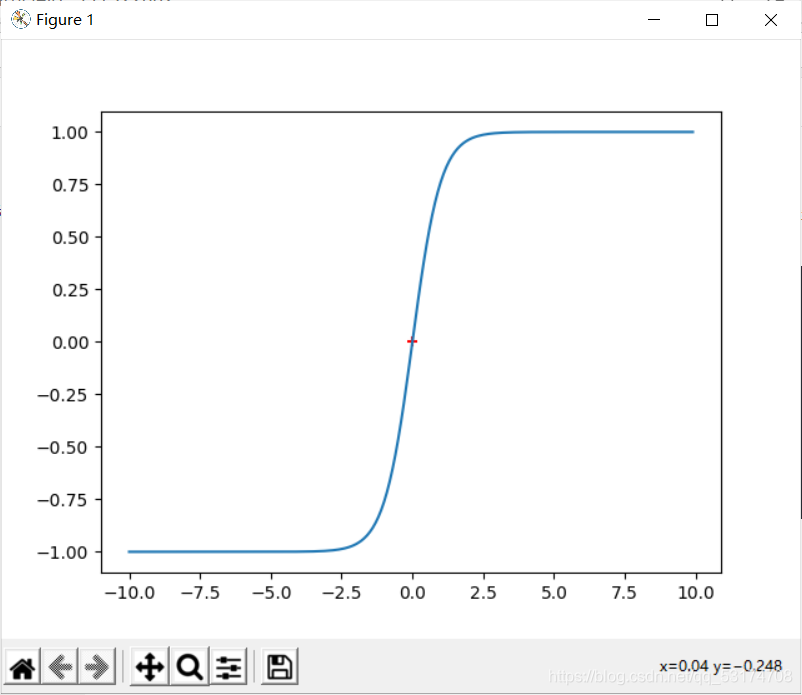802x695 pixels.
Task: Click the x-axis label 0.0
Action: (412, 593)
